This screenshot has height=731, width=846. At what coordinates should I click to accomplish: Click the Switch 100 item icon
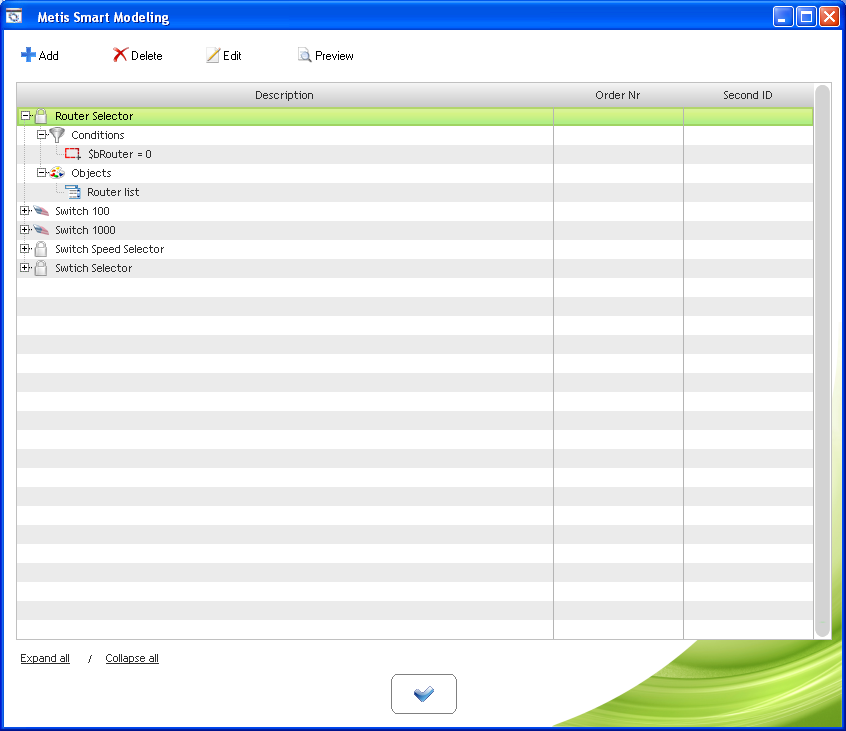click(x=41, y=211)
